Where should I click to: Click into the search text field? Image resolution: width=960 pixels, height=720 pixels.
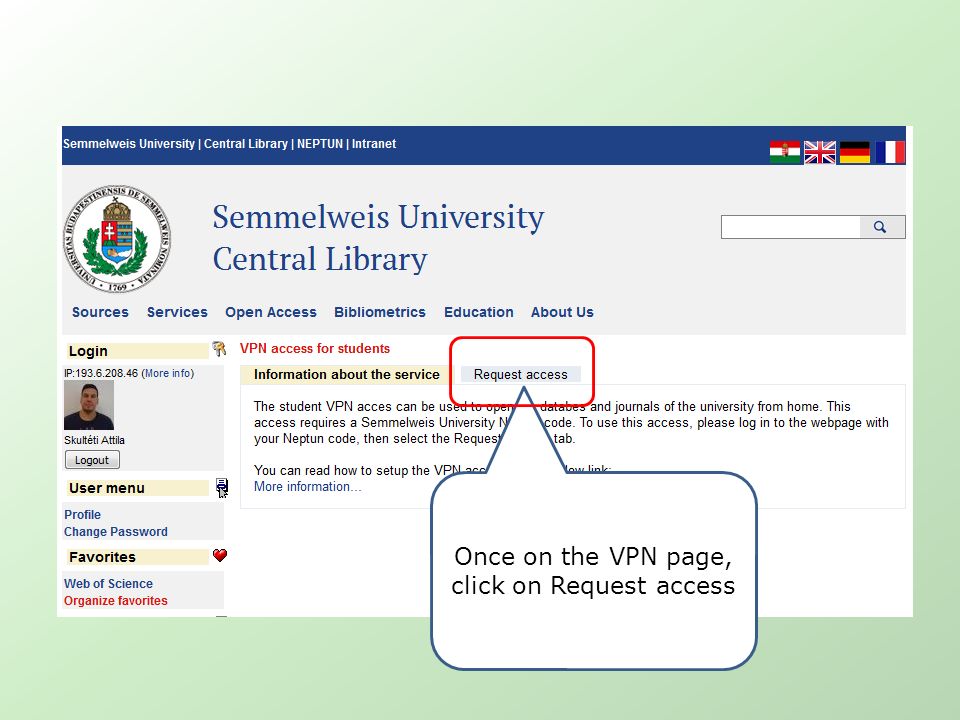pyautogui.click(x=790, y=227)
